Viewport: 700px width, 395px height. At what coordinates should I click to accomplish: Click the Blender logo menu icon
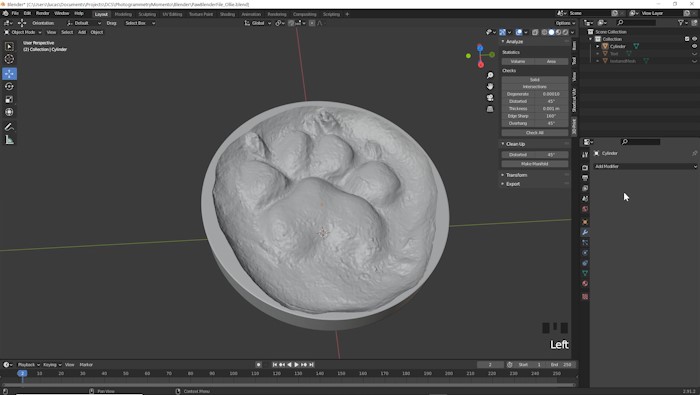click(x=5, y=13)
